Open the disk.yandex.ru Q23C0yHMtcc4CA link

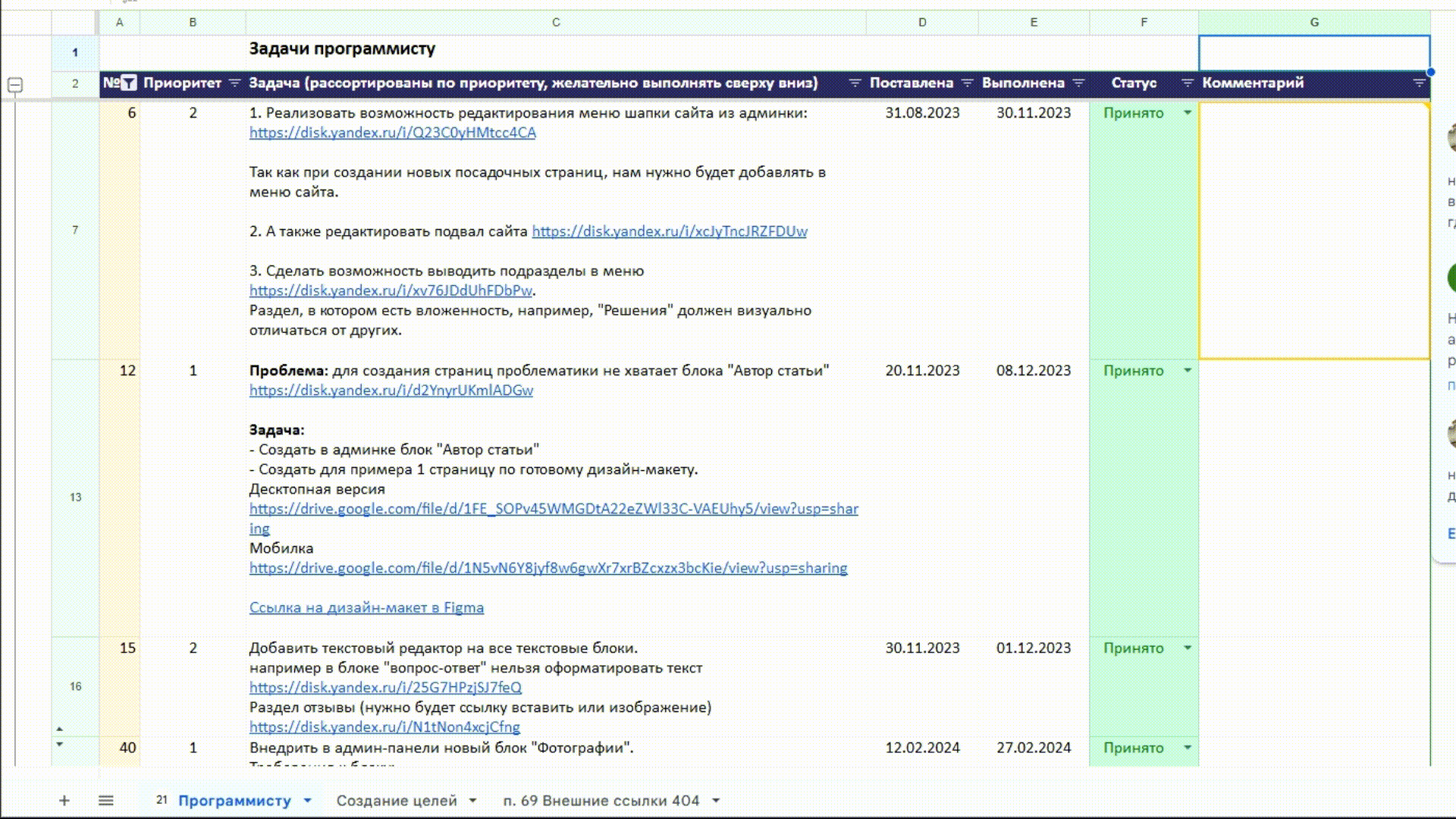point(392,133)
